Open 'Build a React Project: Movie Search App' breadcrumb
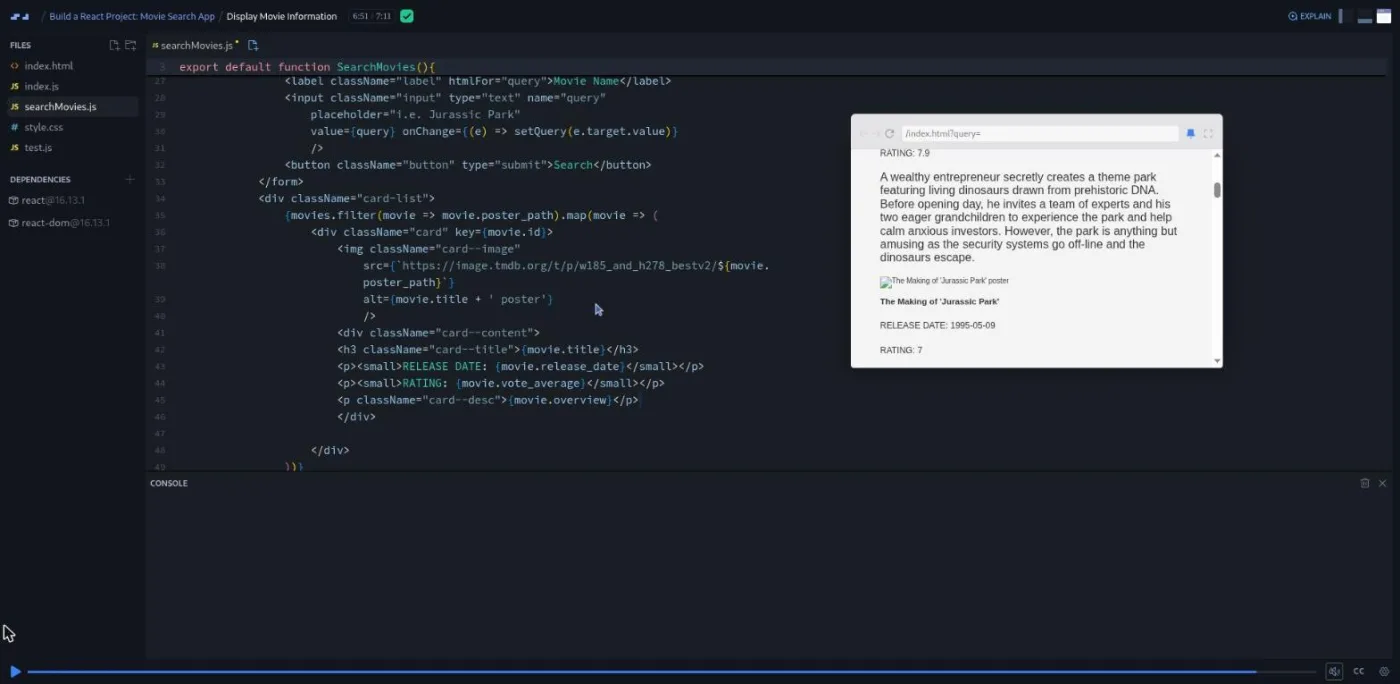Viewport: 1400px width, 684px height. [x=132, y=16]
